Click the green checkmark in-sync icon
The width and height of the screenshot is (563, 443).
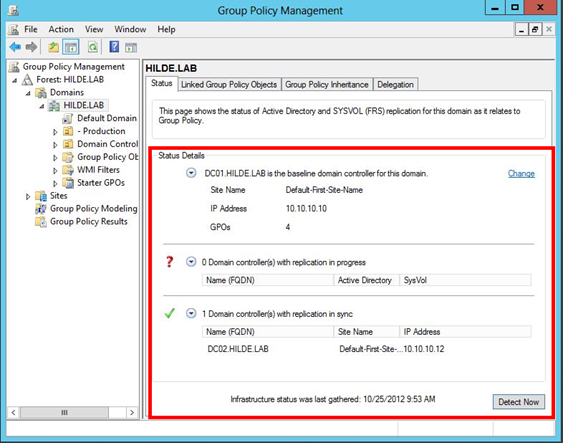coord(169,313)
